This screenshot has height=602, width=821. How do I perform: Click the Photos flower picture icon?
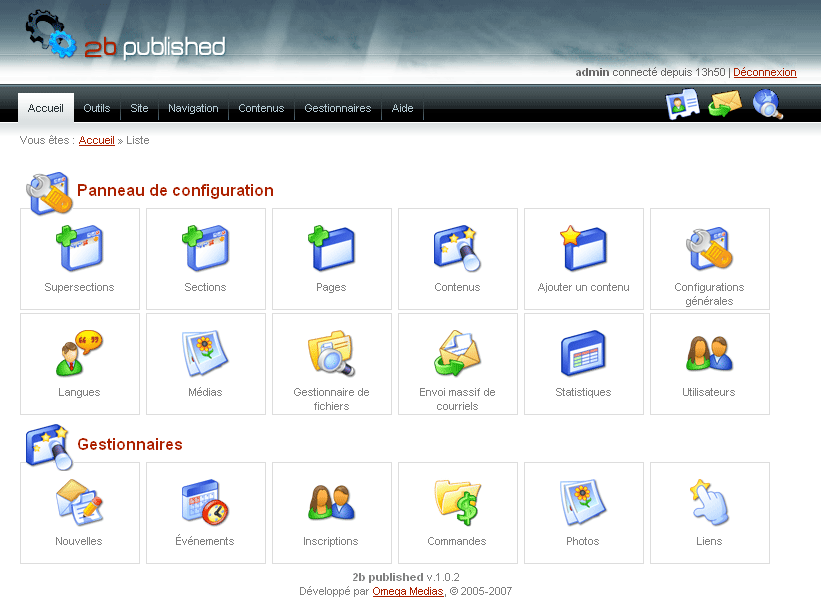coord(583,502)
